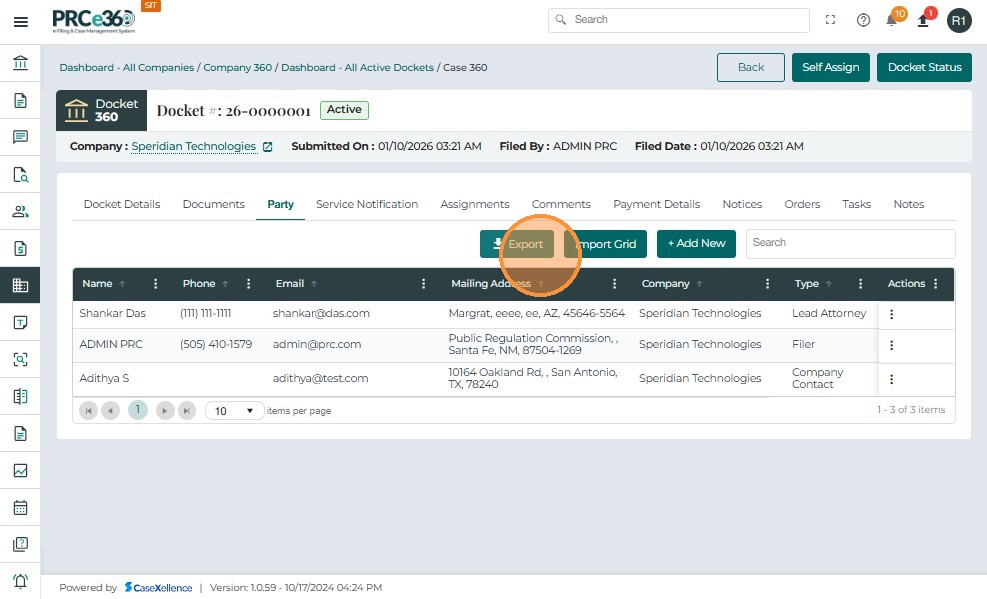Open the dollar document sidebar icon
The width and height of the screenshot is (987, 599).
(x=20, y=249)
